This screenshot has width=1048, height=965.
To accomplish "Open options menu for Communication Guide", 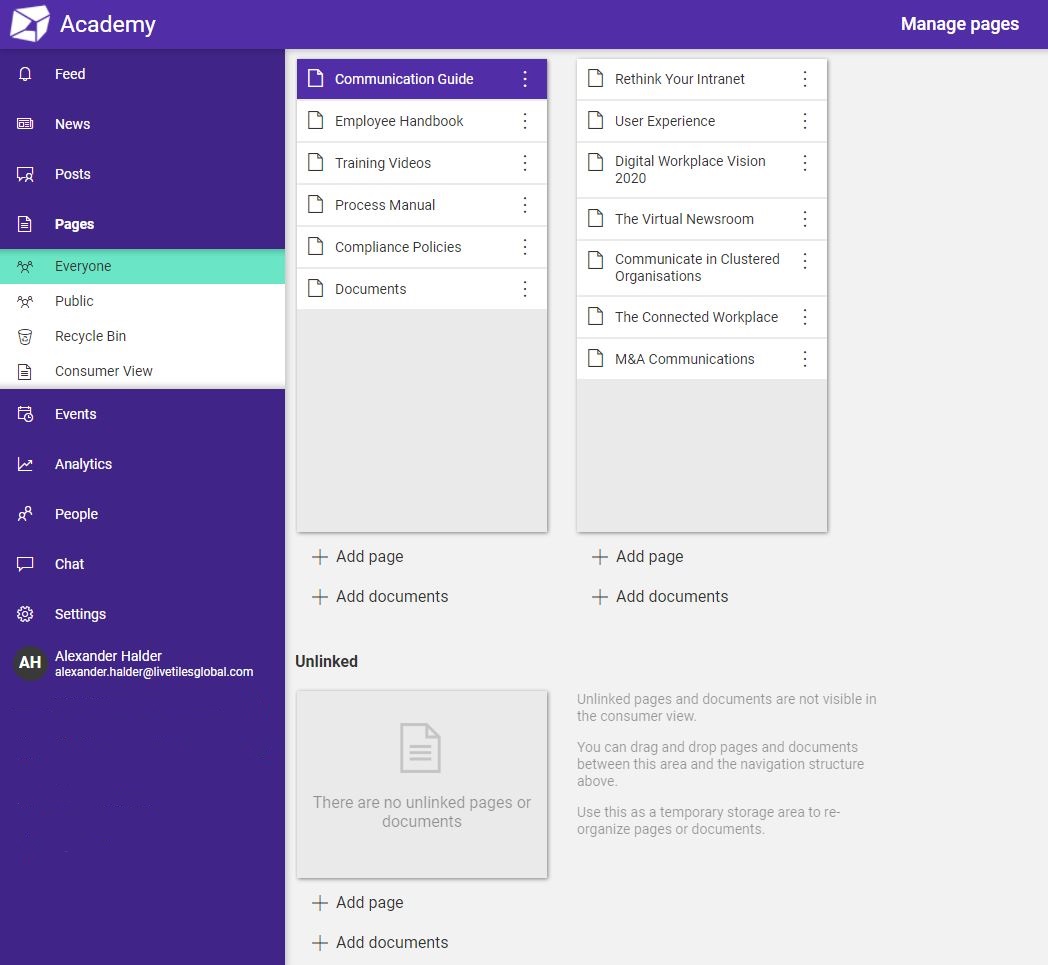I will 525,79.
